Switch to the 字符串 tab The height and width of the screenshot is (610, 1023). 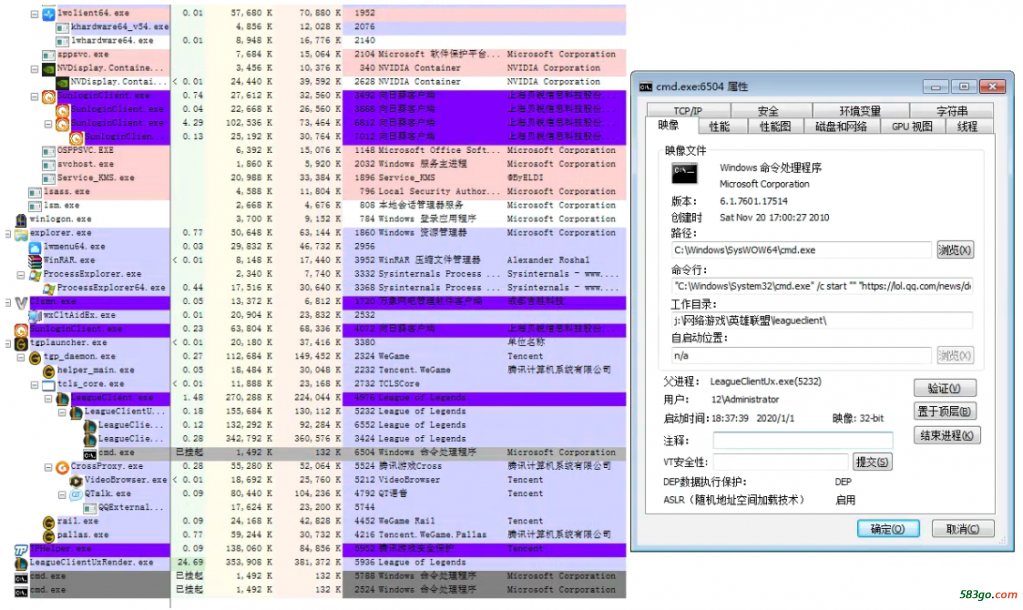(951, 110)
